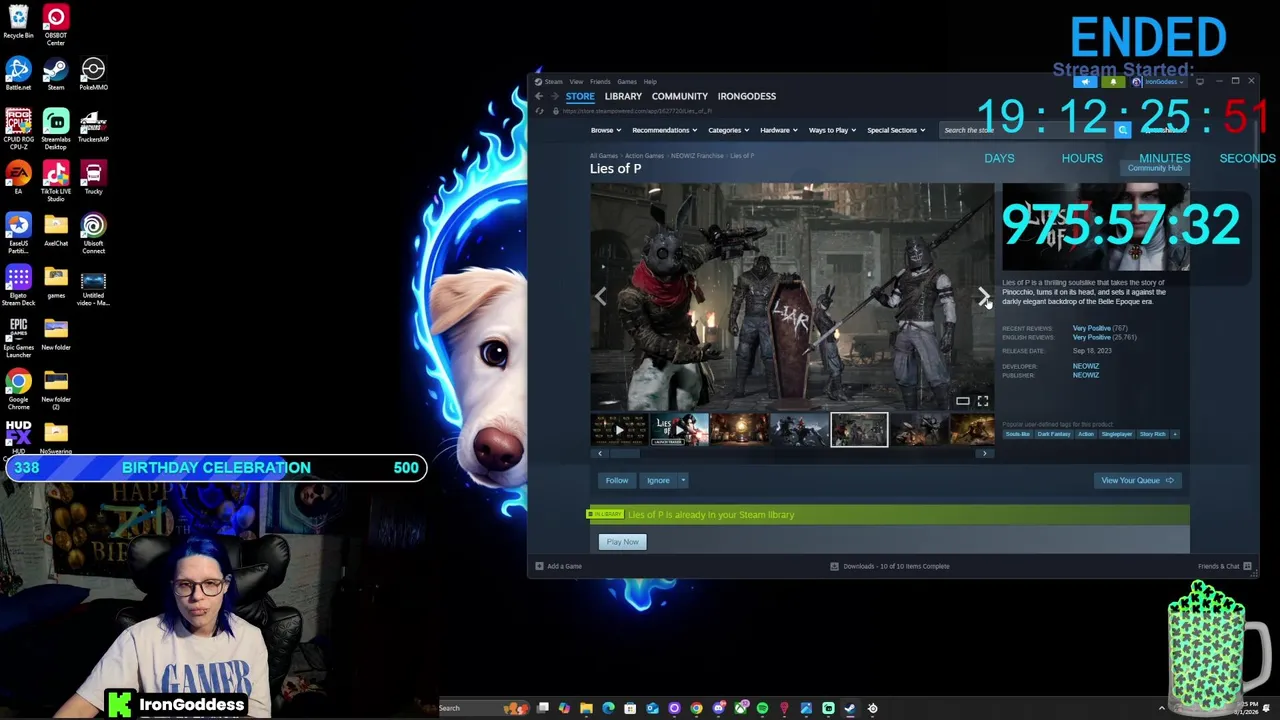Open File Explorer from the taskbar
Viewport: 1280px width, 720px height.
click(586, 708)
